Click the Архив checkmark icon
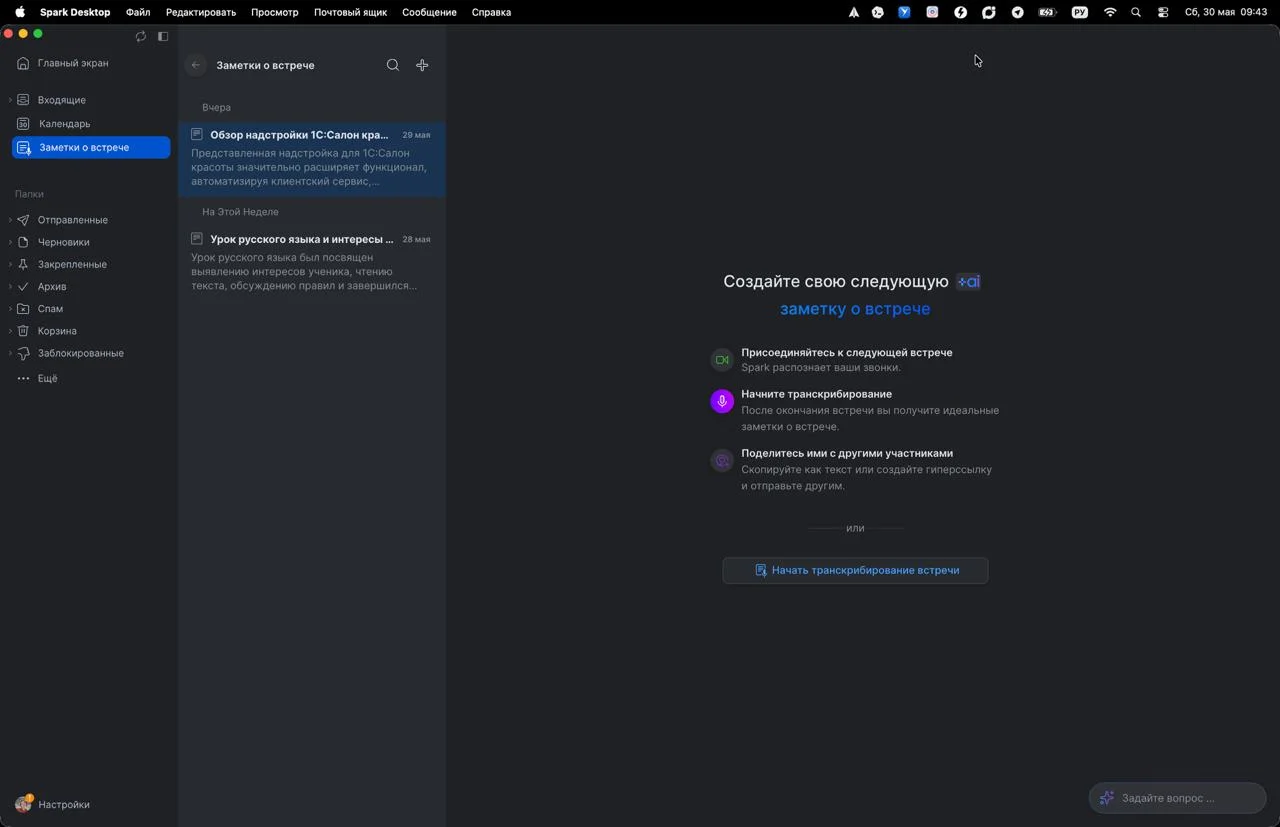Screen dimensions: 1280x827 (23, 287)
